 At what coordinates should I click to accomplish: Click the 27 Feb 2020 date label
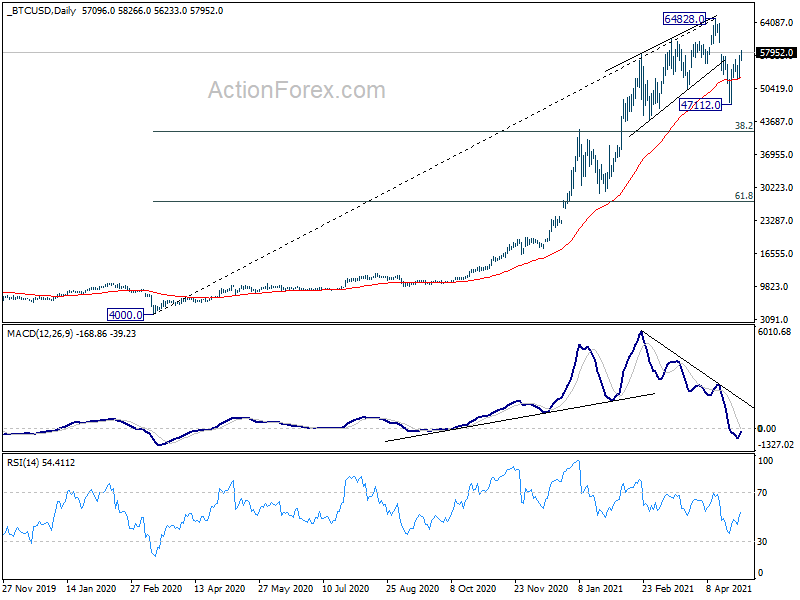[x=156, y=589]
